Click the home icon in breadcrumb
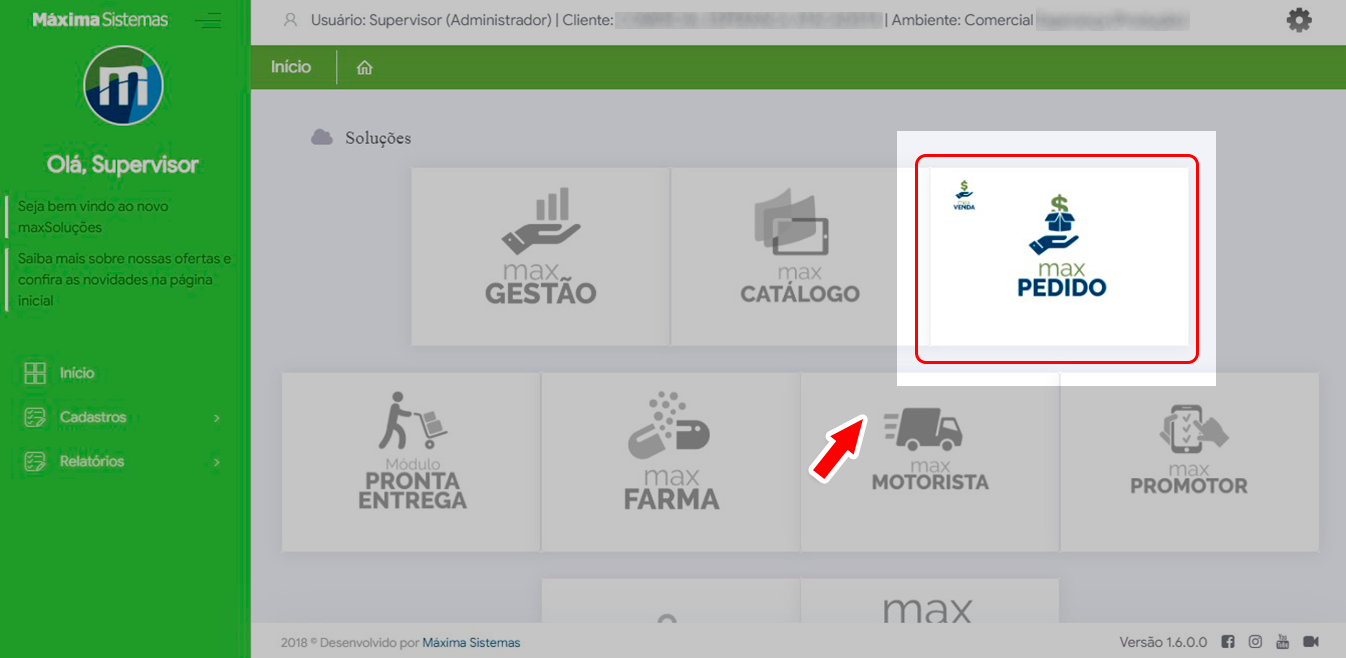1346x658 pixels. tap(365, 68)
